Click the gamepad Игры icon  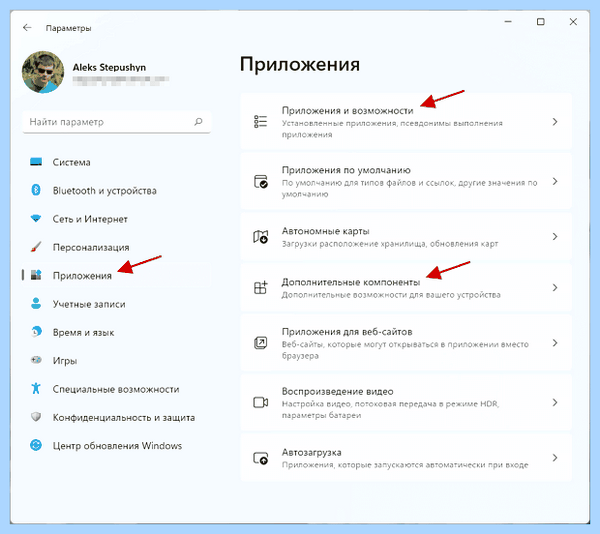click(36, 360)
